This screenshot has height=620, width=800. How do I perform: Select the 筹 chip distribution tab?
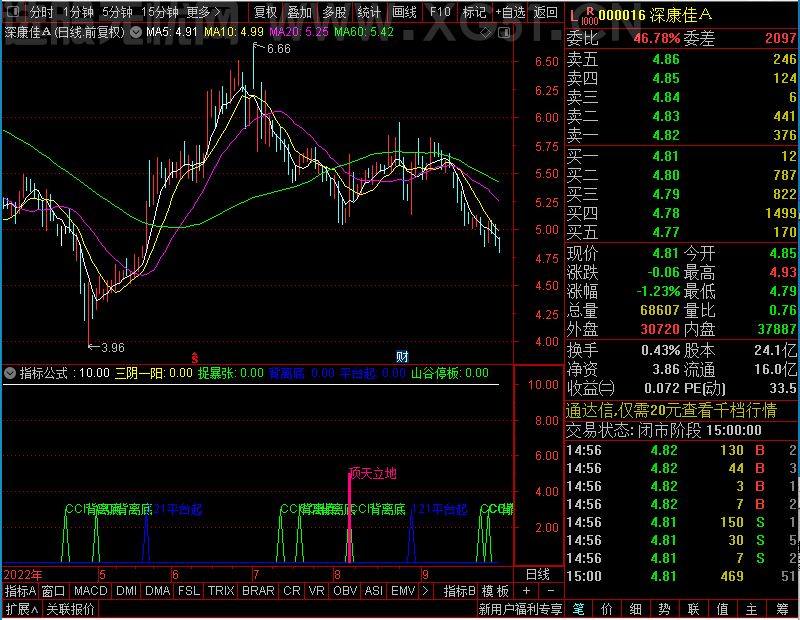[783, 609]
